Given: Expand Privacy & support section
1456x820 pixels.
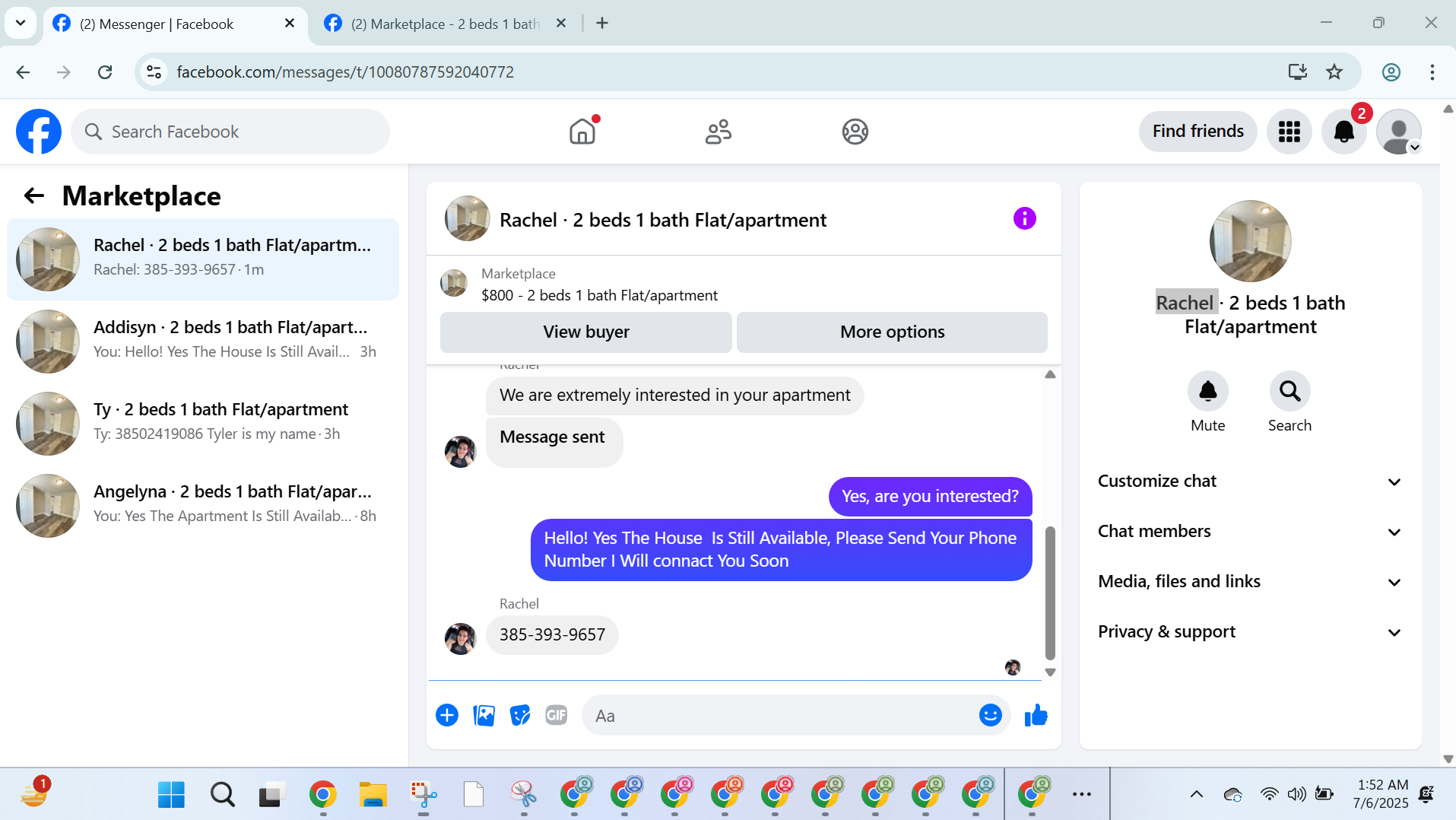Looking at the screenshot, I should pos(1251,632).
